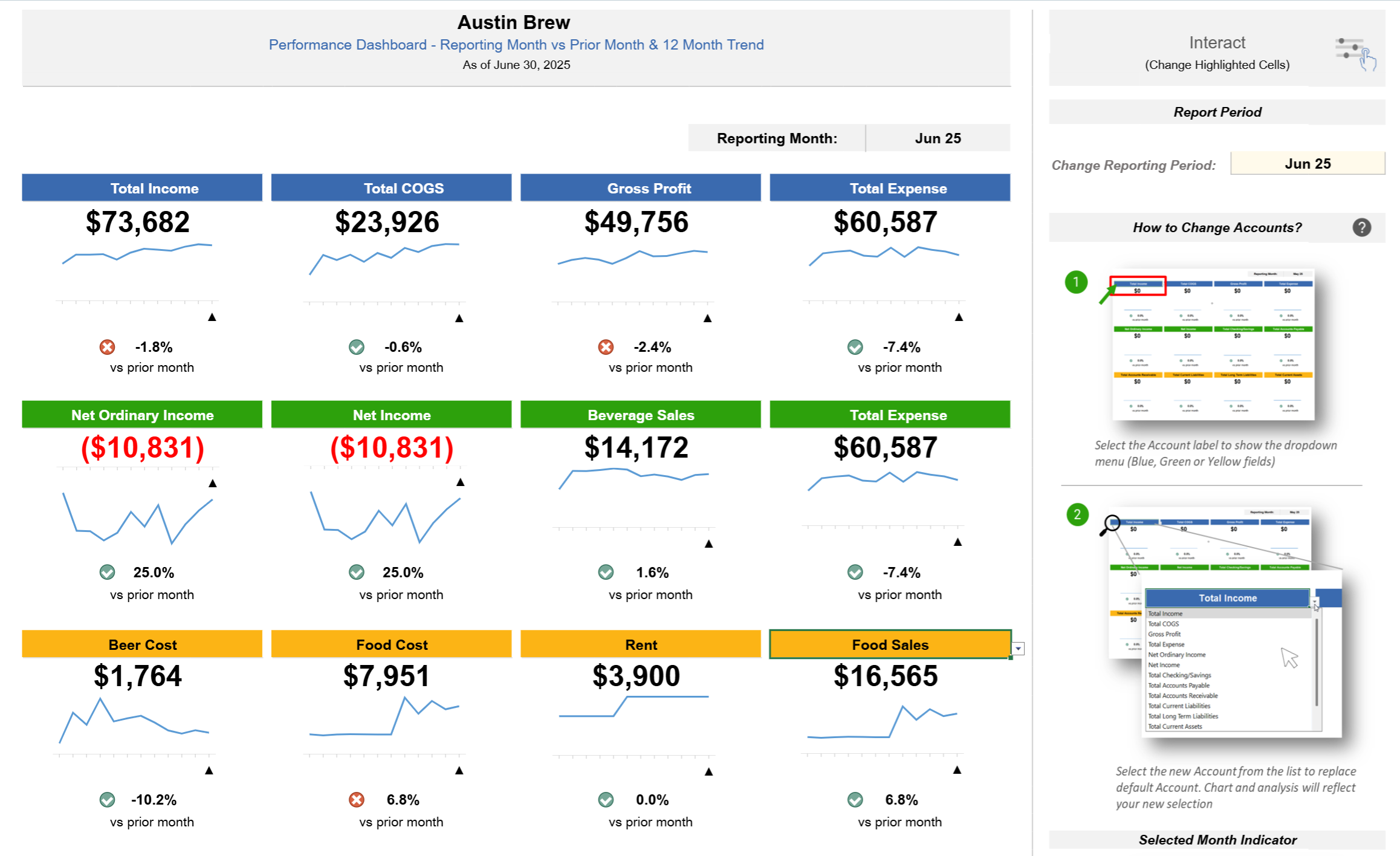1400x856 pixels.
Task: Click green check indicator under Rent
Action: [x=606, y=800]
